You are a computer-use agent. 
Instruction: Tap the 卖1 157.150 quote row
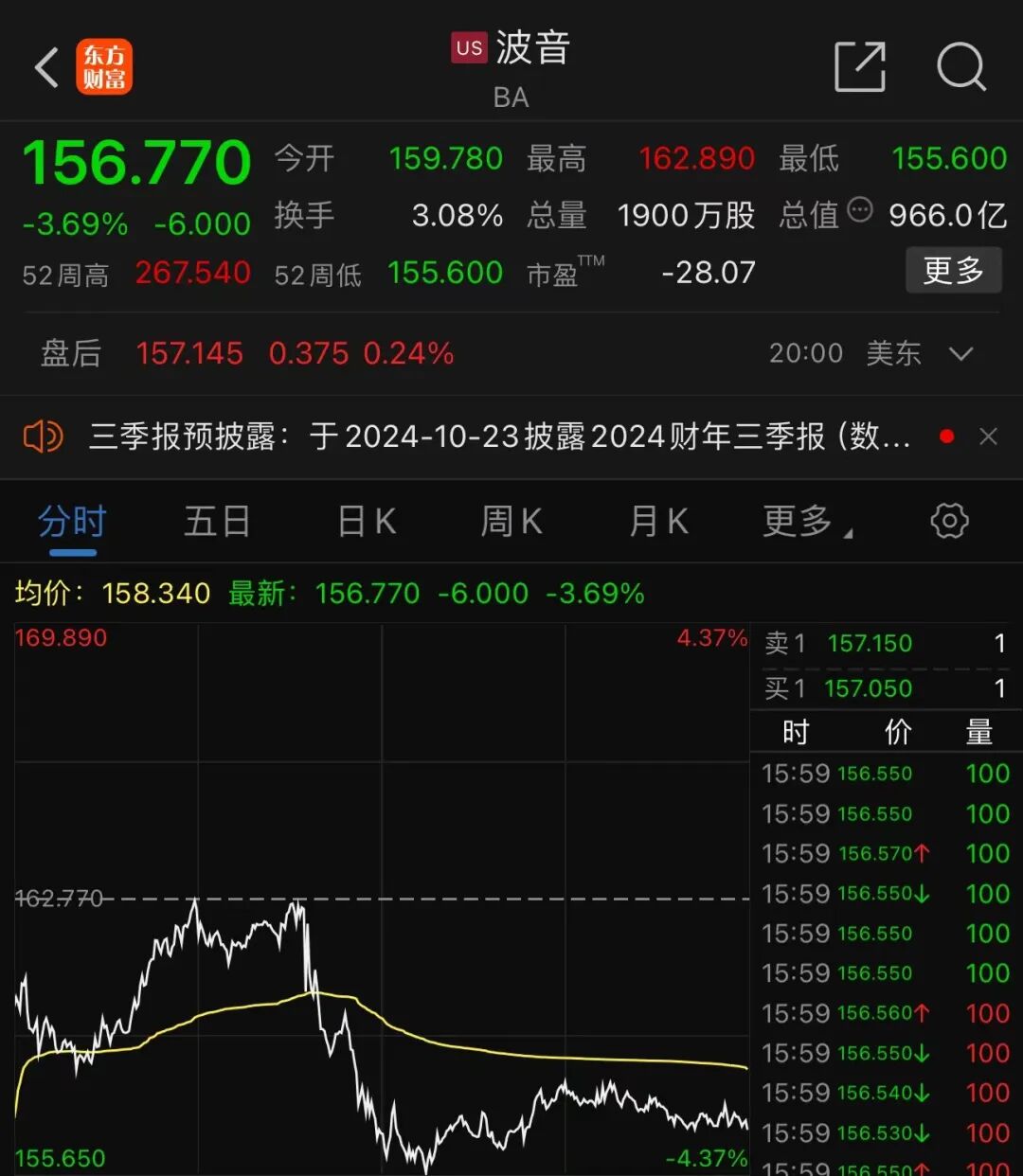(x=886, y=644)
